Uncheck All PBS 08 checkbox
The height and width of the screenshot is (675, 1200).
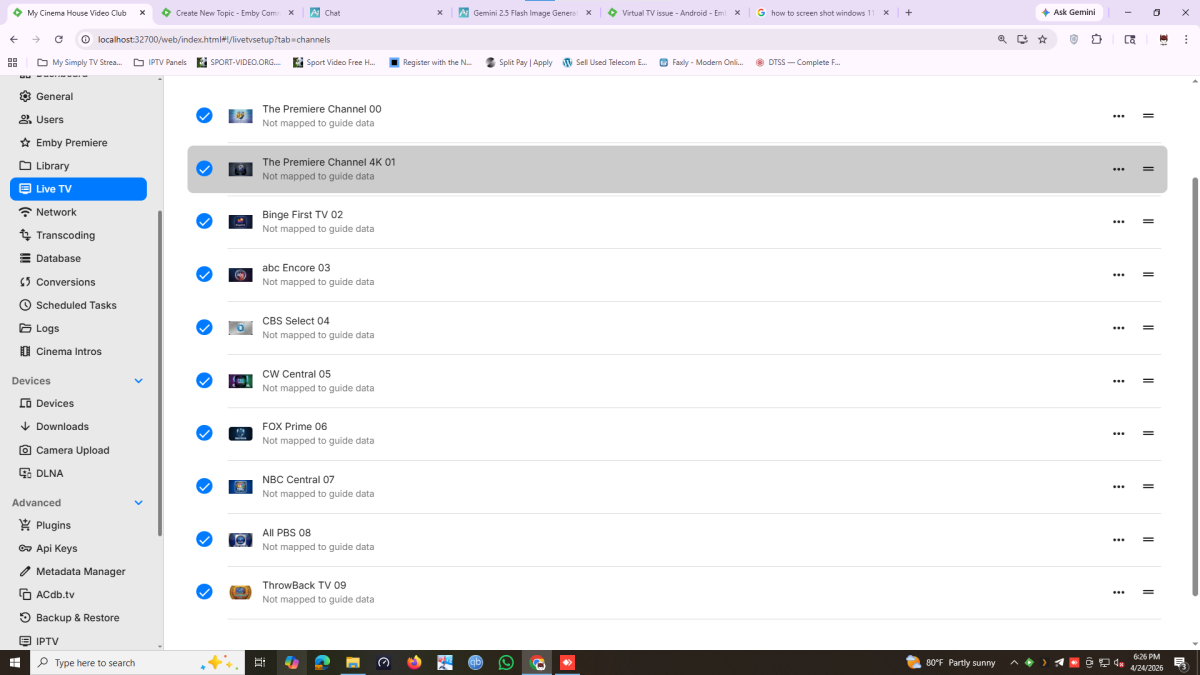tap(204, 539)
